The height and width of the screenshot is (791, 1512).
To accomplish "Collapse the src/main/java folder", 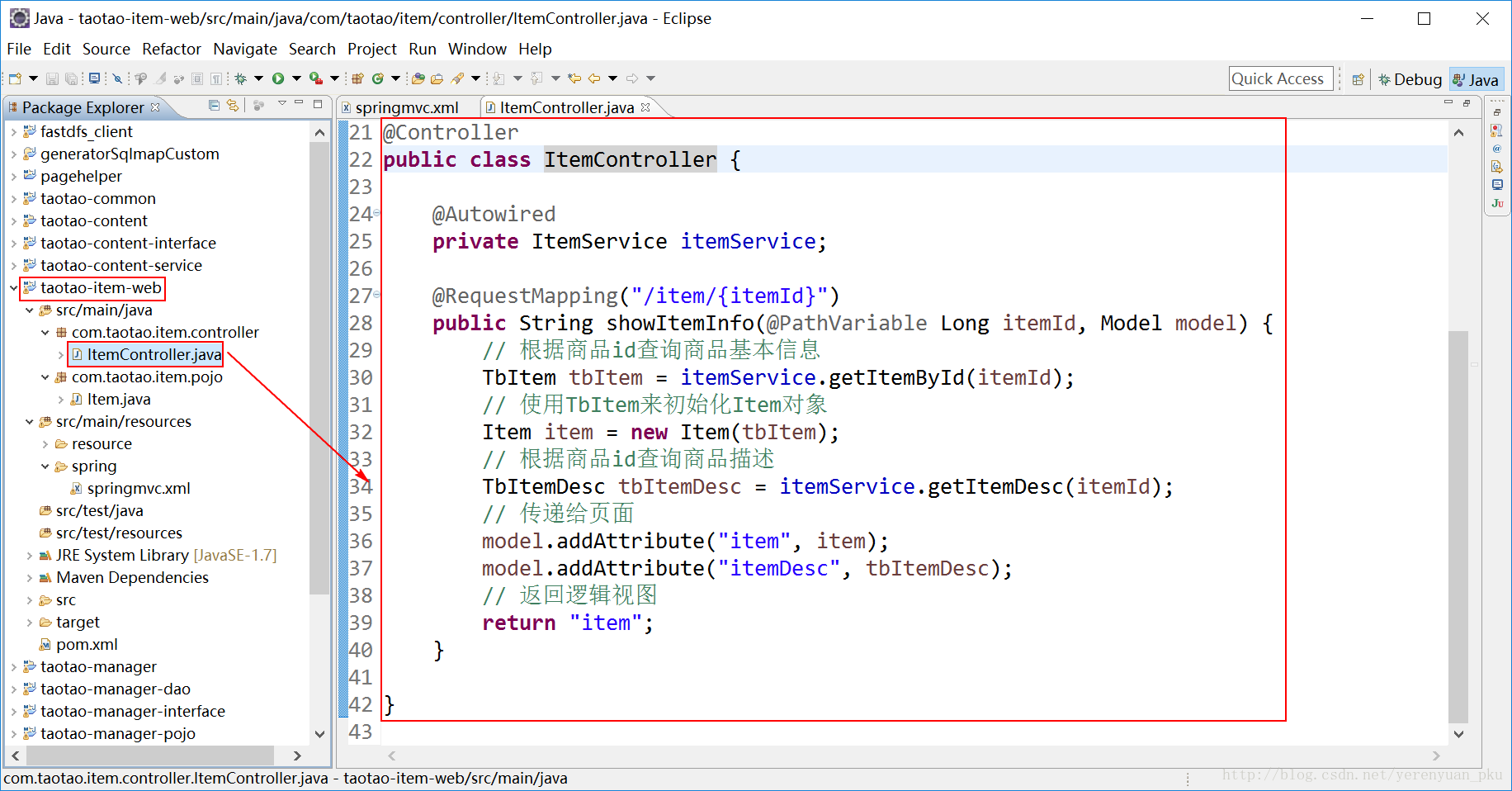I will [29, 310].
